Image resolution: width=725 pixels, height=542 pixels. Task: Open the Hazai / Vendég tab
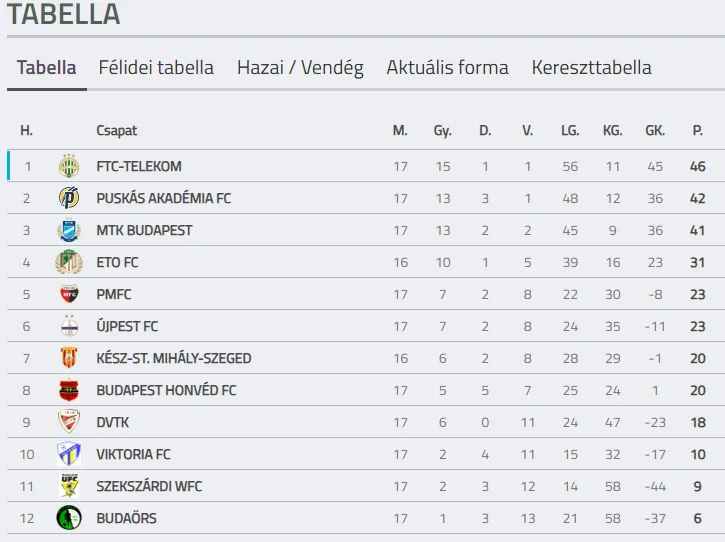(300, 68)
